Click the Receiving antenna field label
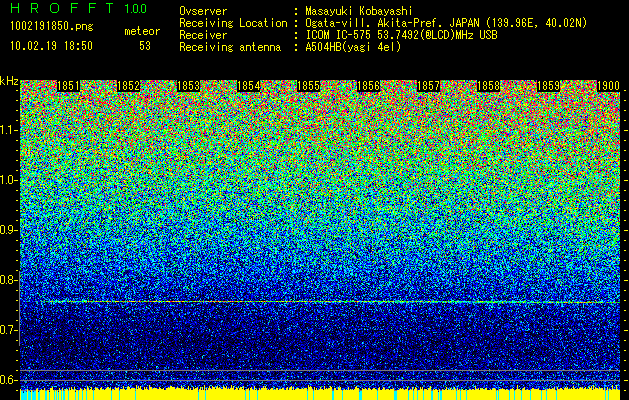Image resolution: width=629 pixels, height=400 pixels. (230, 47)
